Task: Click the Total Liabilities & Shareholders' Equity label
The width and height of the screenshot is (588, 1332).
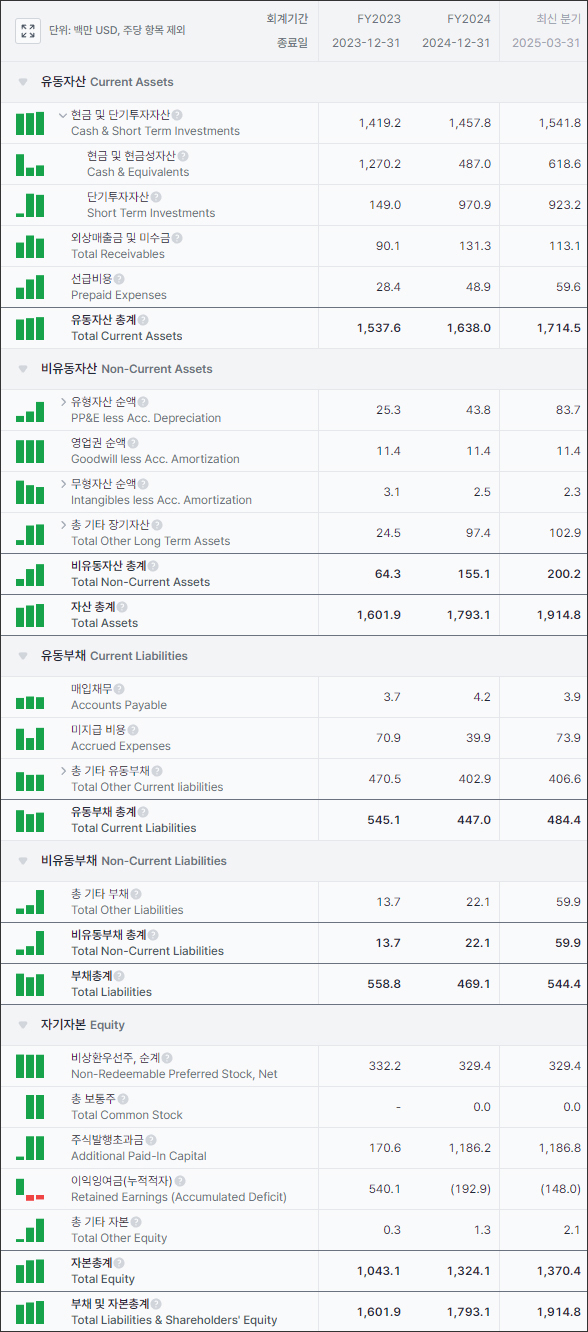Action: 174,1320
